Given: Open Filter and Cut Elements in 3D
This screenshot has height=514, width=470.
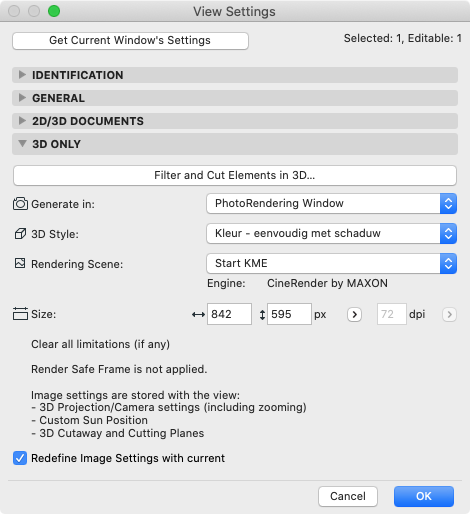Looking at the screenshot, I should [235, 175].
